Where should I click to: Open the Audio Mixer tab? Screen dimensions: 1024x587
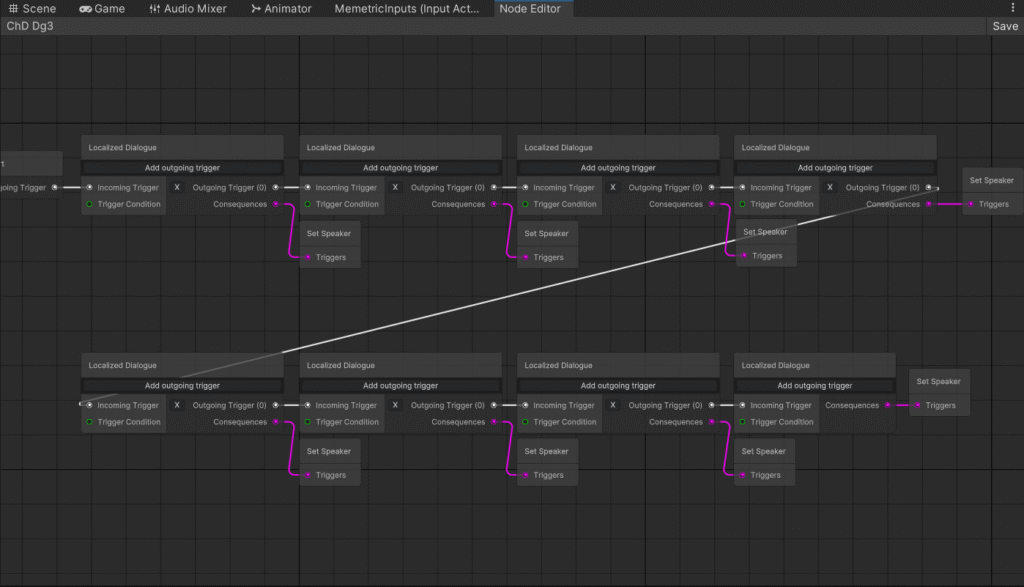coord(189,8)
